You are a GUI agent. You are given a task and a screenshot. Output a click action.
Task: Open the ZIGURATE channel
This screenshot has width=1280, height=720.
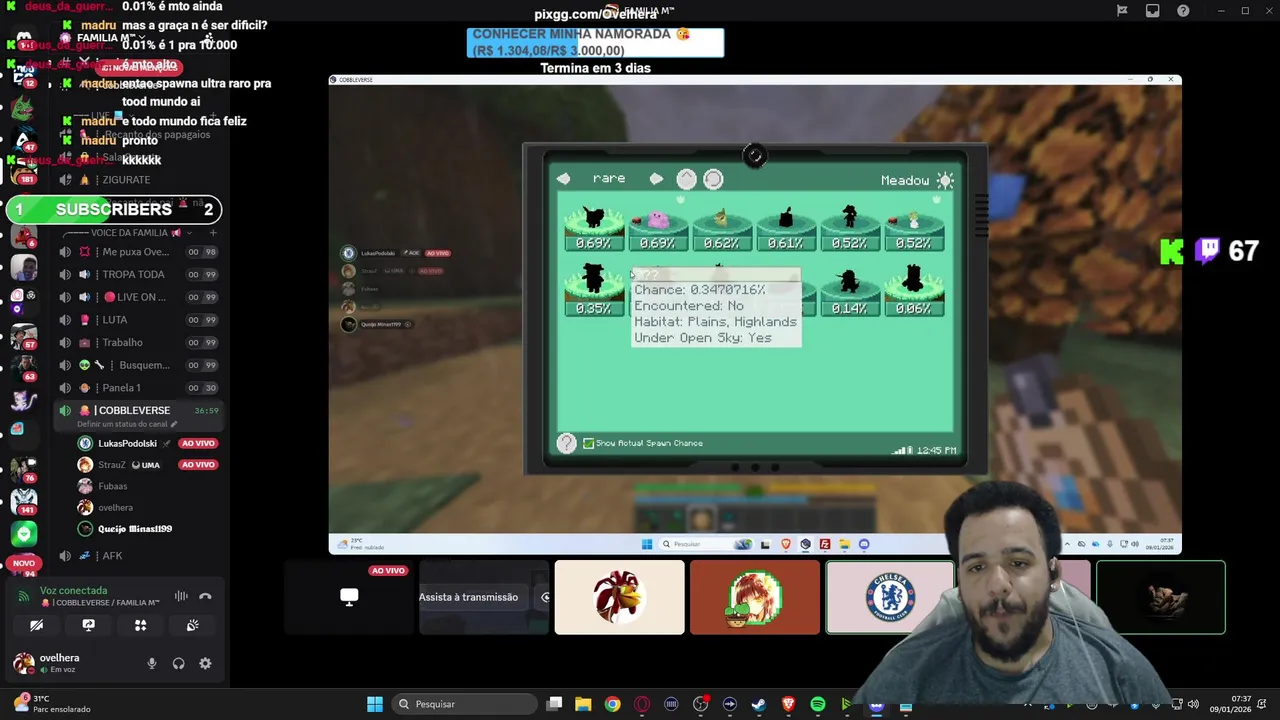click(x=139, y=180)
